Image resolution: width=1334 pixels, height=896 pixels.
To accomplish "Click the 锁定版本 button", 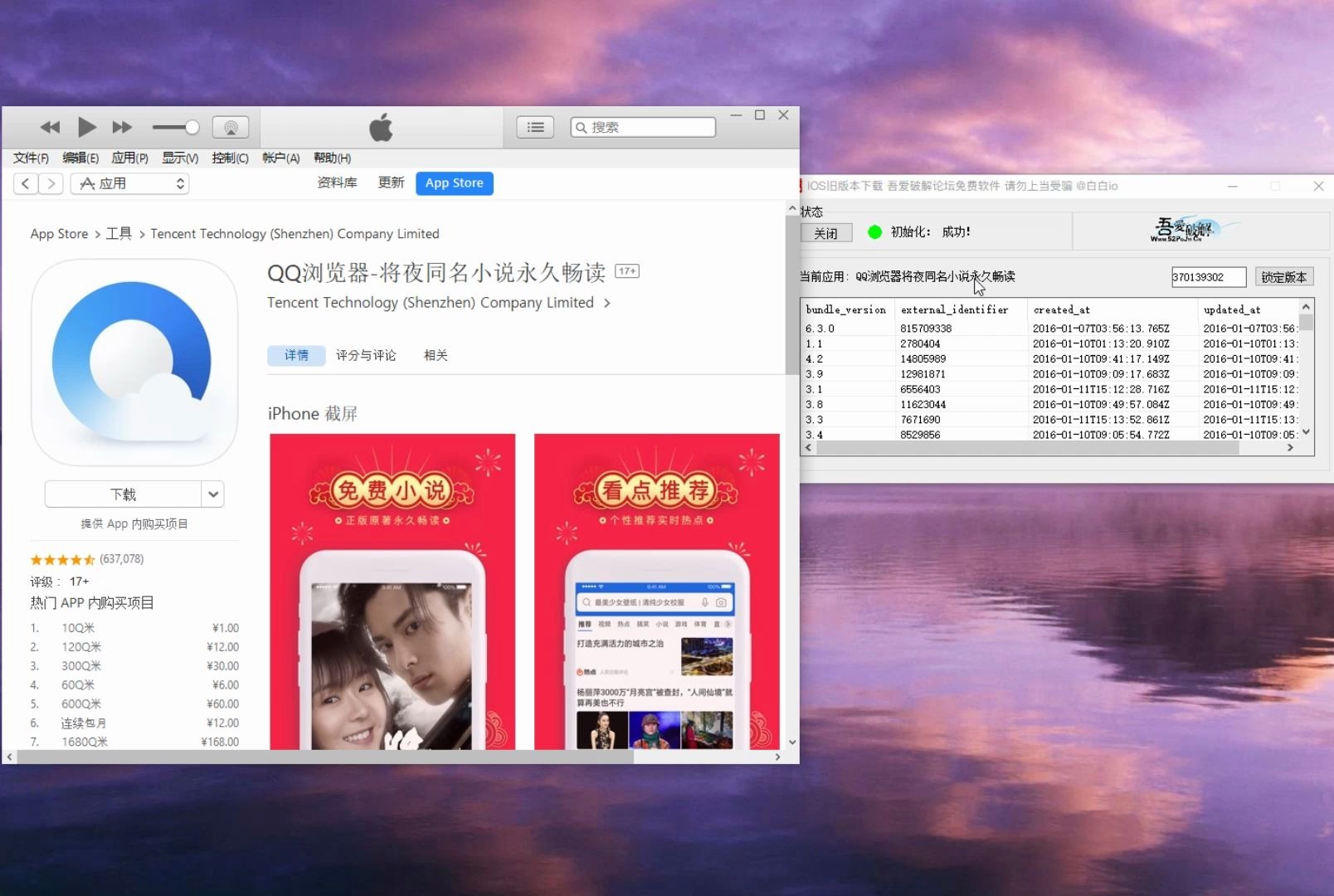I will pos(1283,277).
